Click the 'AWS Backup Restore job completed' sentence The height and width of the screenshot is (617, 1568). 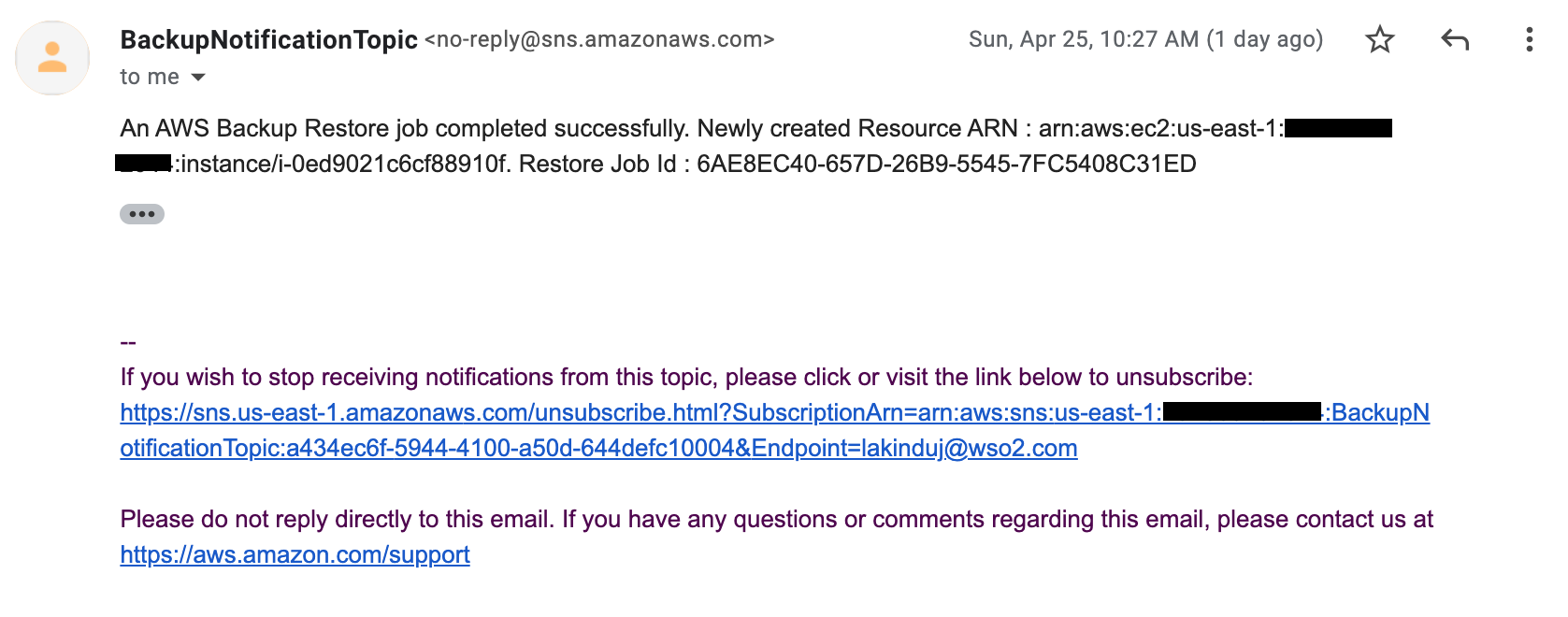[405, 128]
